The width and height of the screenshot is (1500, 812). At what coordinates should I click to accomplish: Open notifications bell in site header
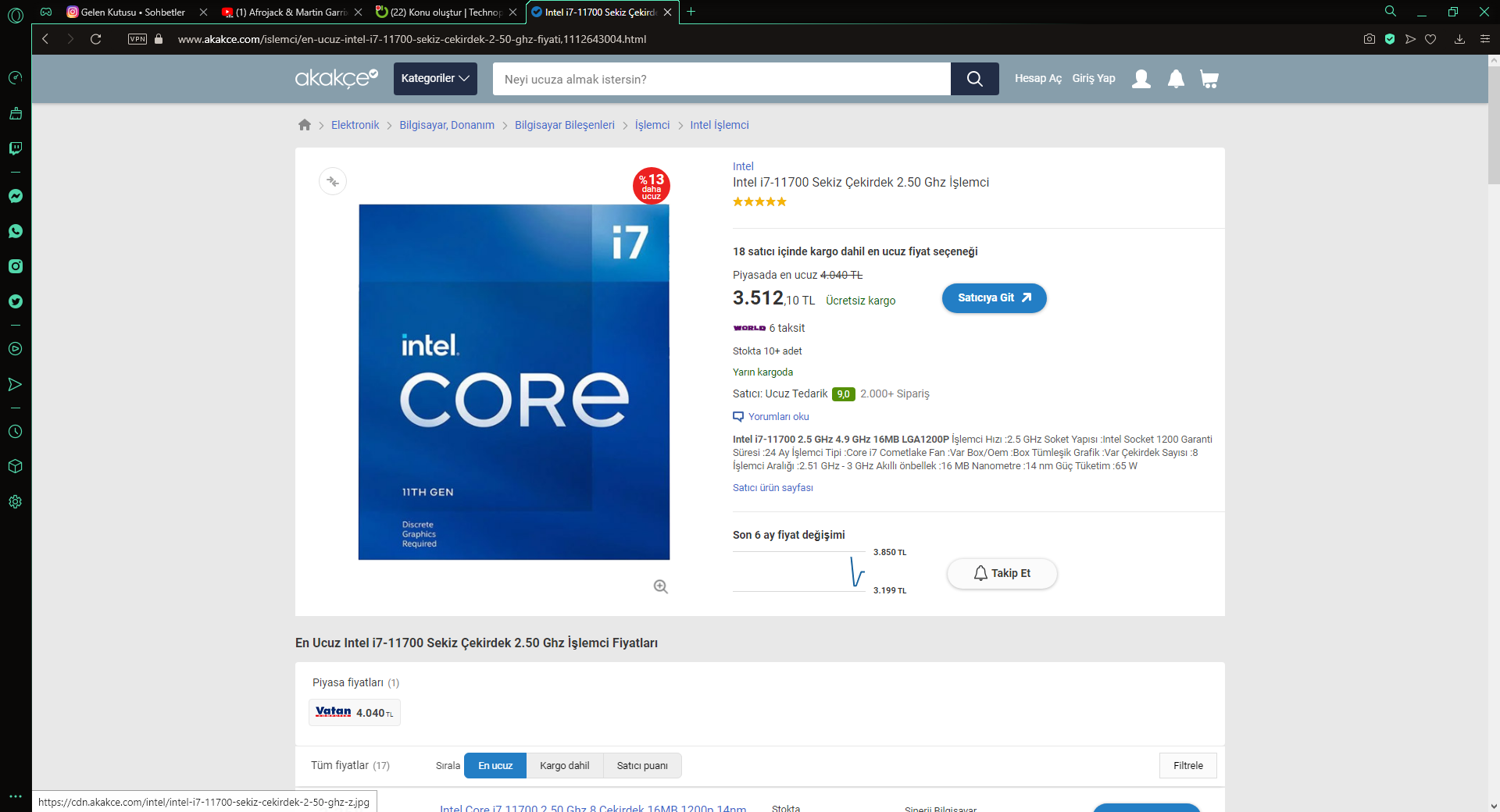(x=1176, y=79)
